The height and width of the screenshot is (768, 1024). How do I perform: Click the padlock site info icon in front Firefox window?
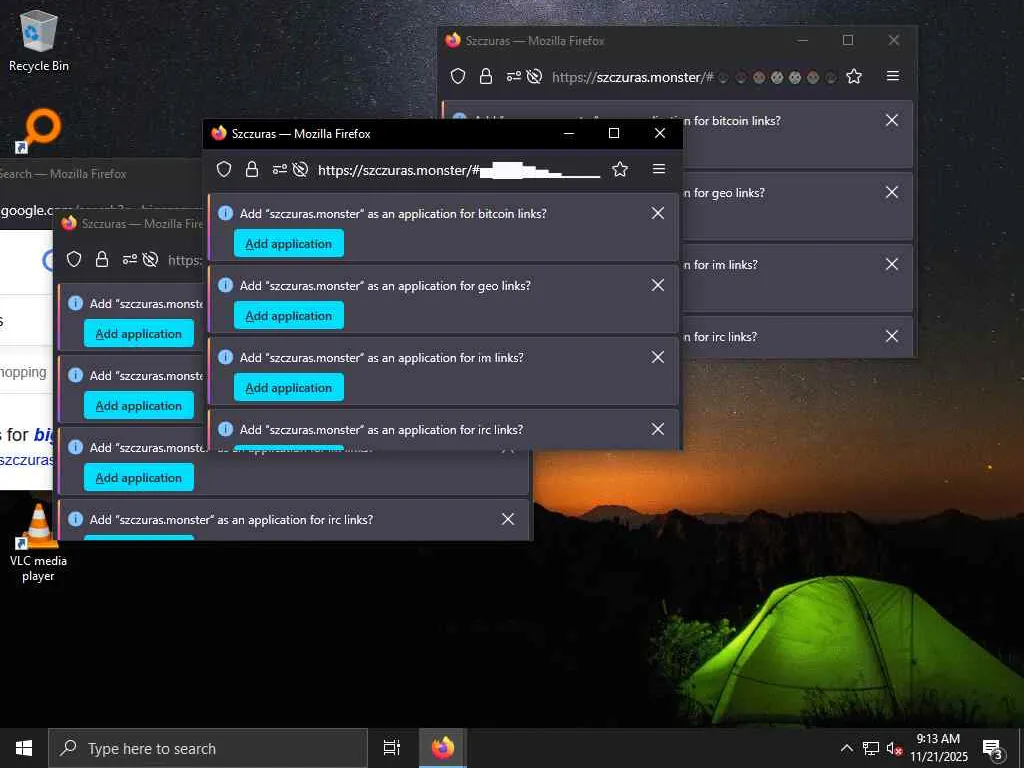tap(251, 170)
